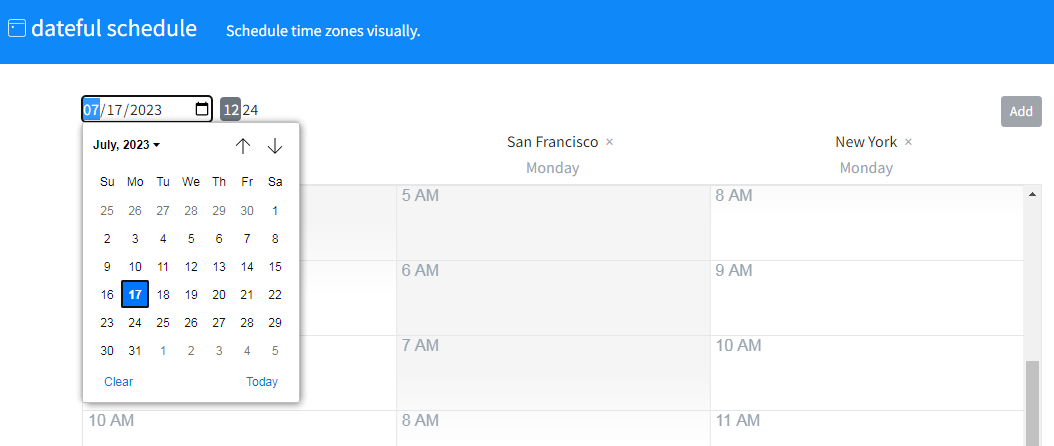The image size is (1054, 446).
Task: Click the calendar icon in date field
Action: (202, 110)
